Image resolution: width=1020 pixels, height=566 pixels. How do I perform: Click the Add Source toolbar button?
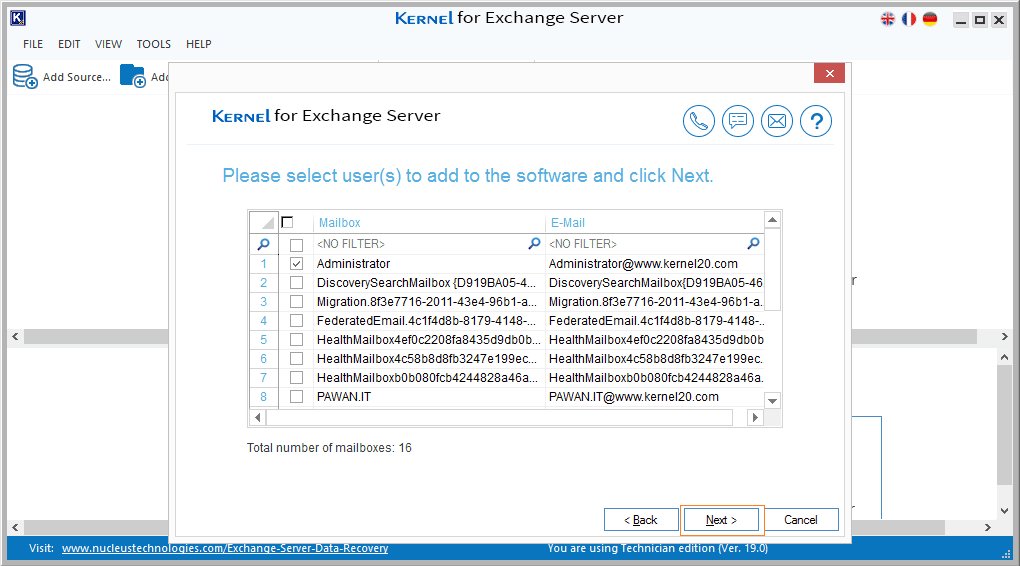pyautogui.click(x=62, y=77)
